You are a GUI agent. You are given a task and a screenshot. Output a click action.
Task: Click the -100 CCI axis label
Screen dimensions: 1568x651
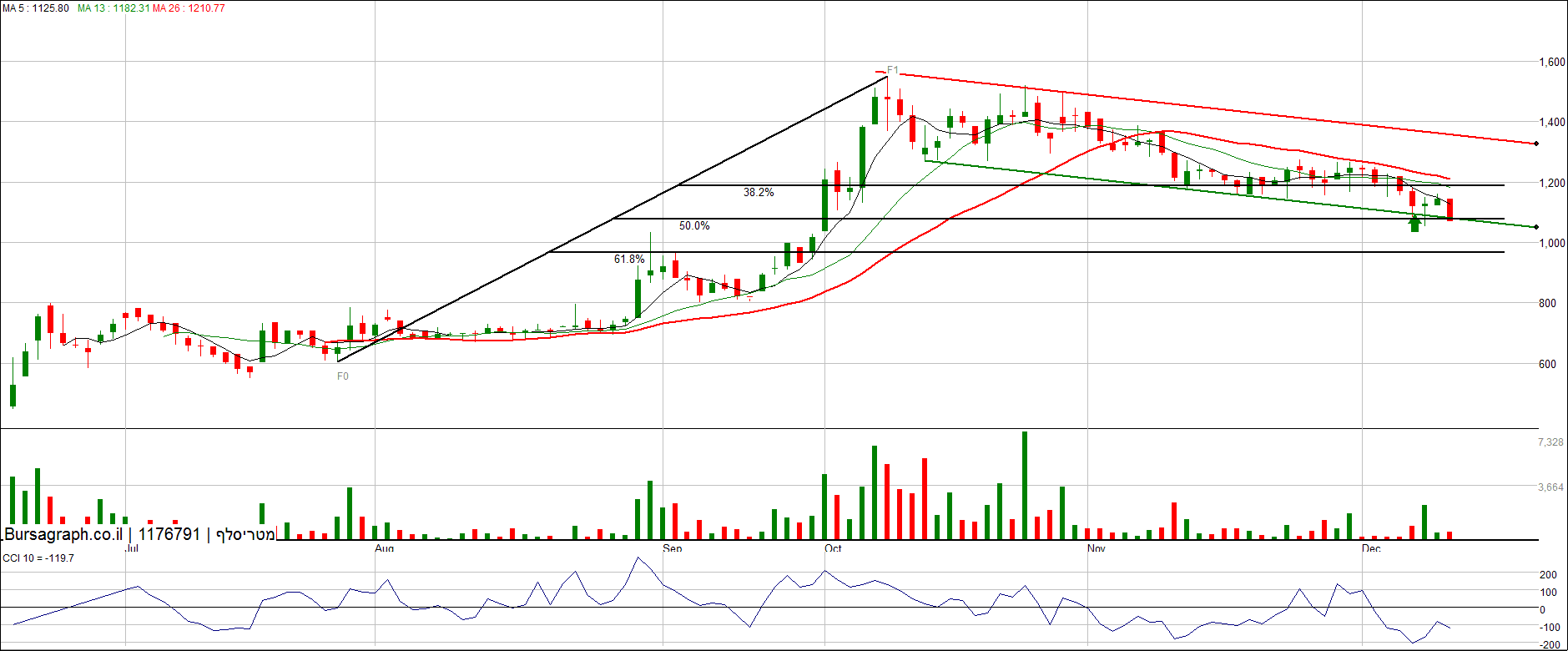tap(1548, 627)
